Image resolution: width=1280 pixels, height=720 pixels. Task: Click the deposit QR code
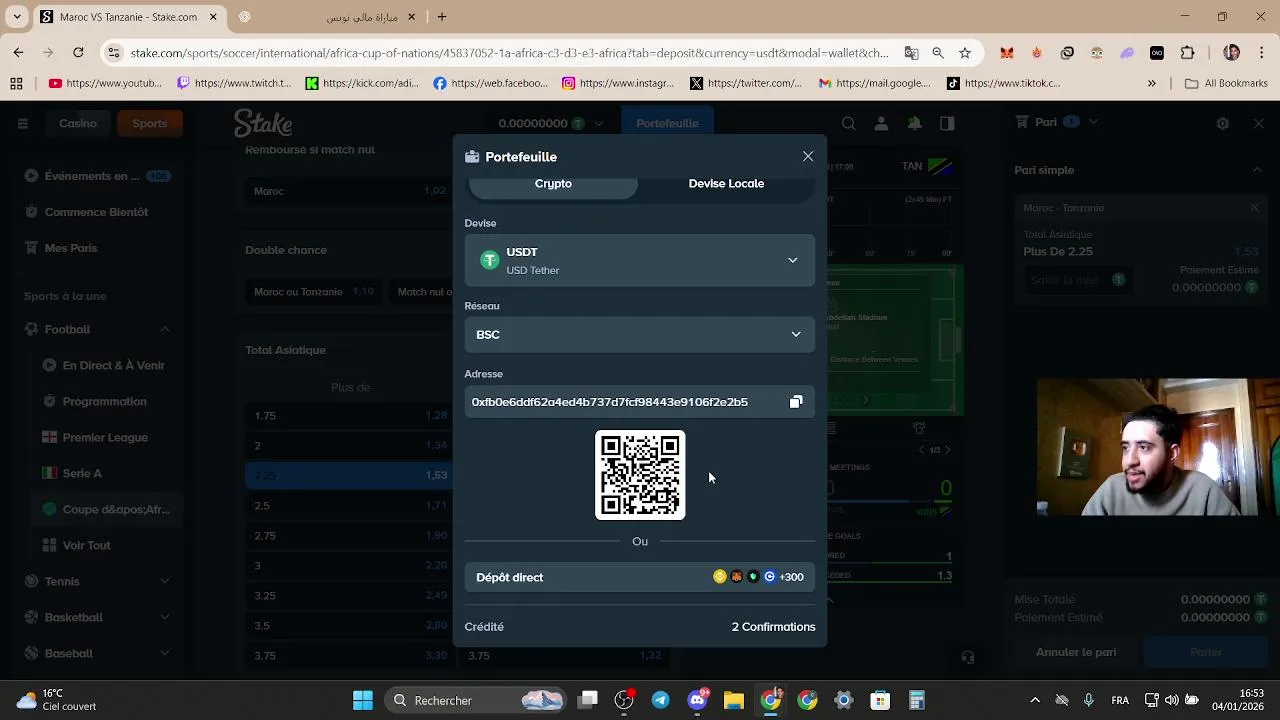(640, 475)
